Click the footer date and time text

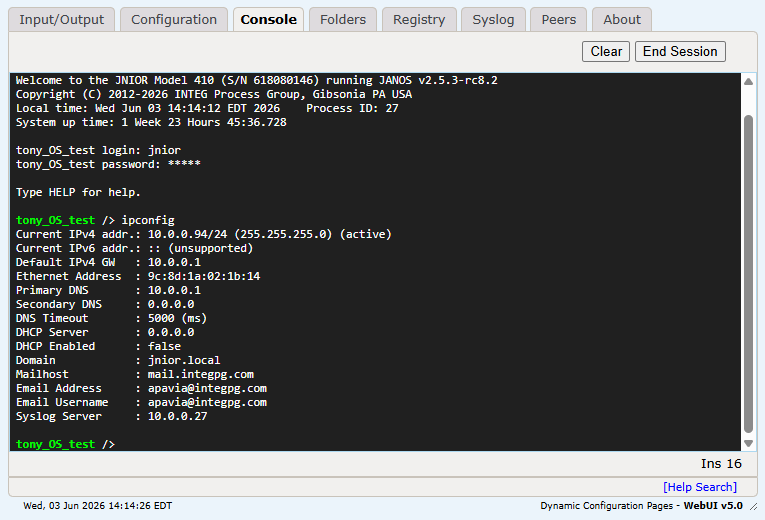click(98, 506)
